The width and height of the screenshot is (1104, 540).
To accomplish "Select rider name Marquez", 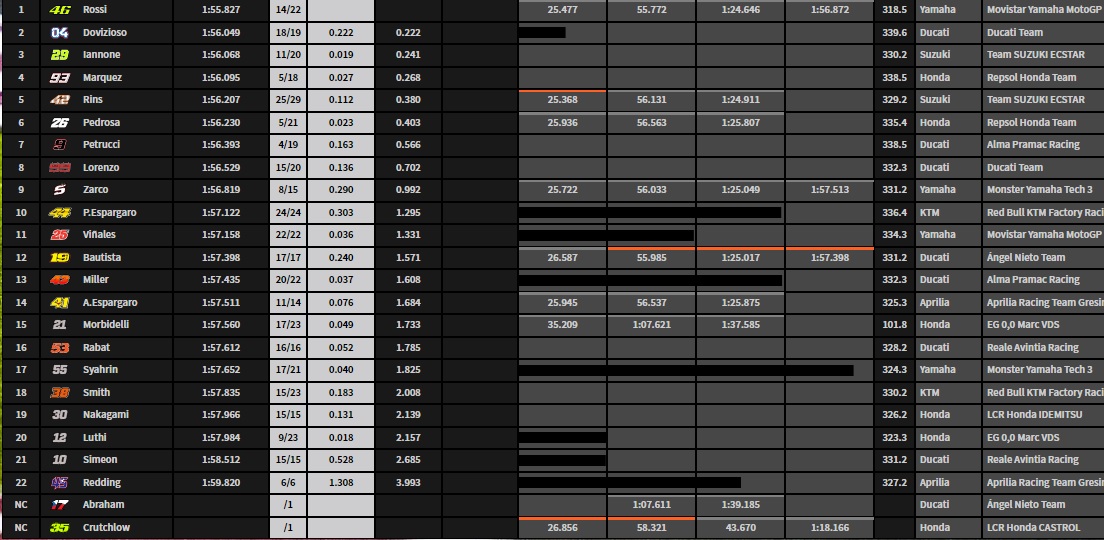I will coord(102,77).
